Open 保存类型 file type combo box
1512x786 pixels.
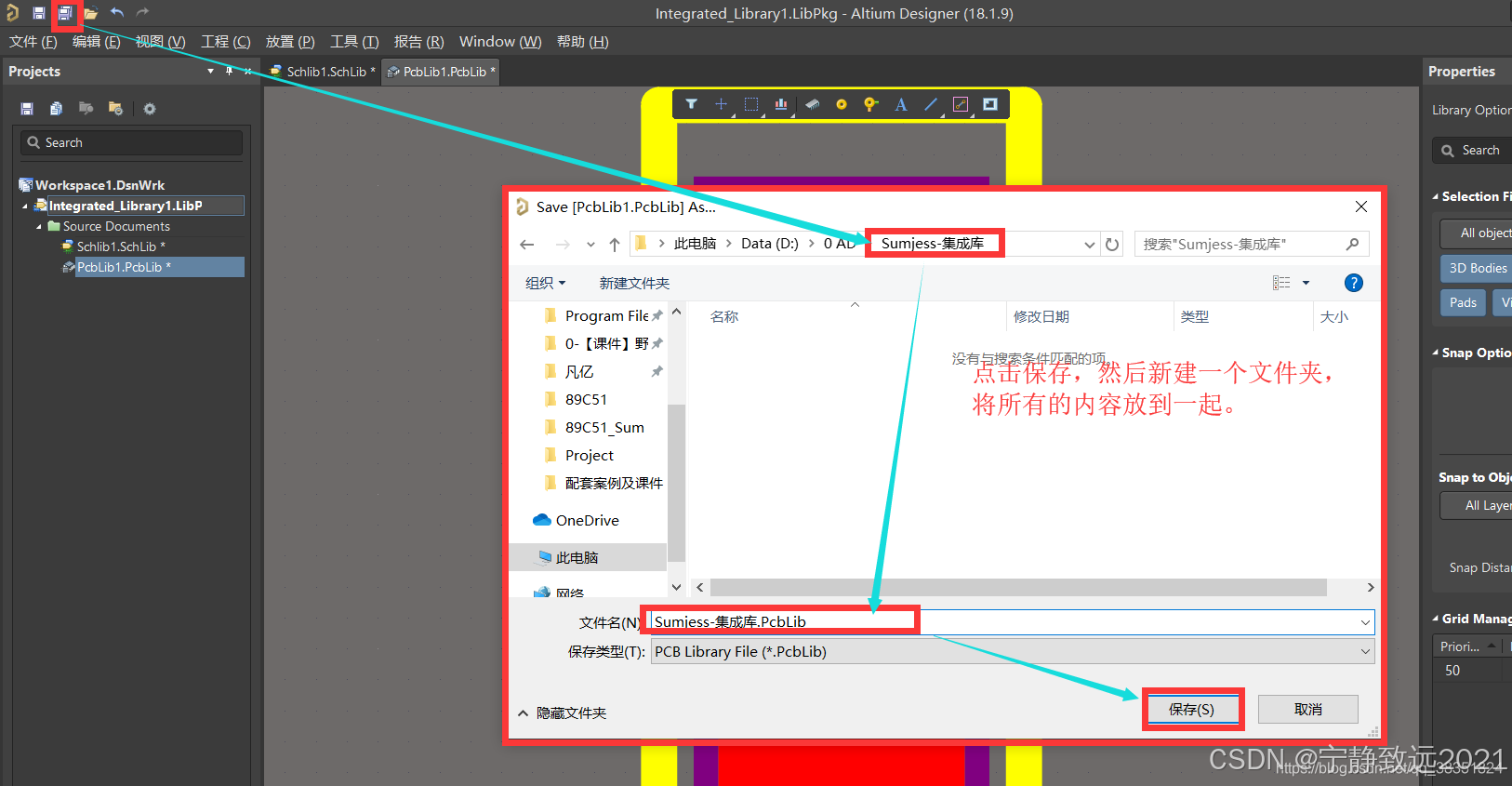[x=1012, y=652]
